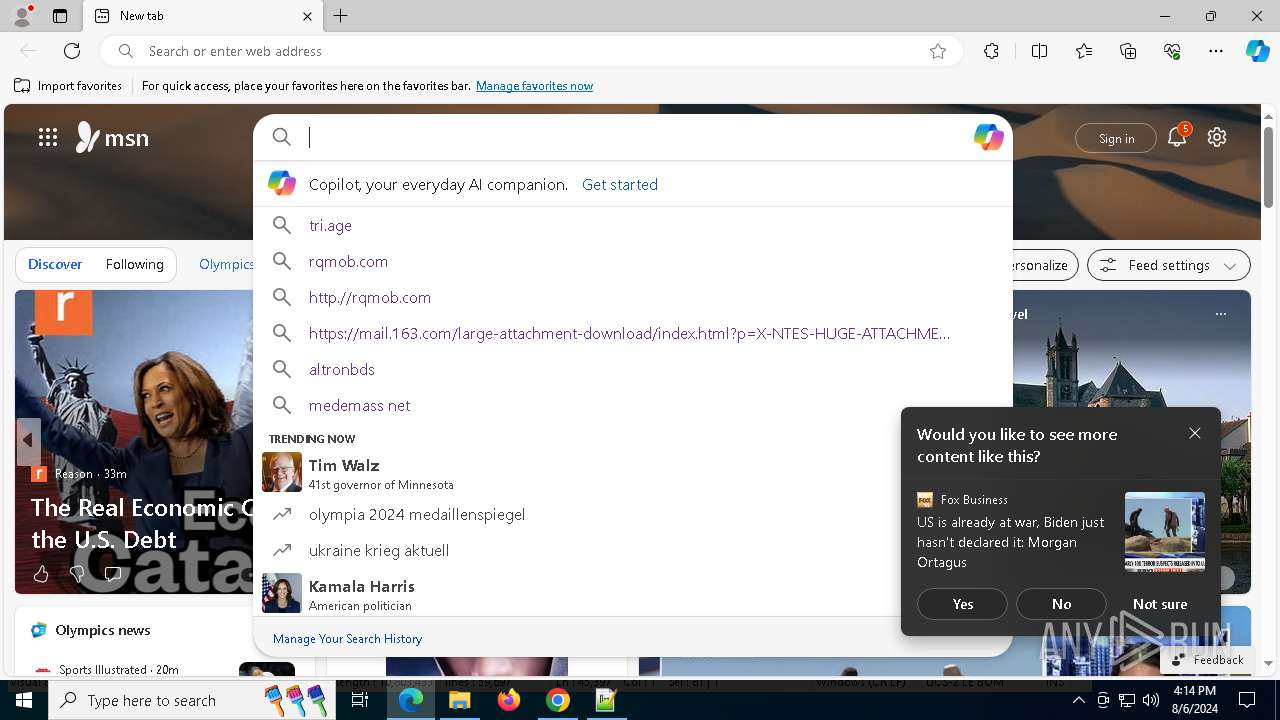Viewport: 1280px width, 720px height.
Task: Launch Firefox from taskbar
Action: click(x=509, y=700)
